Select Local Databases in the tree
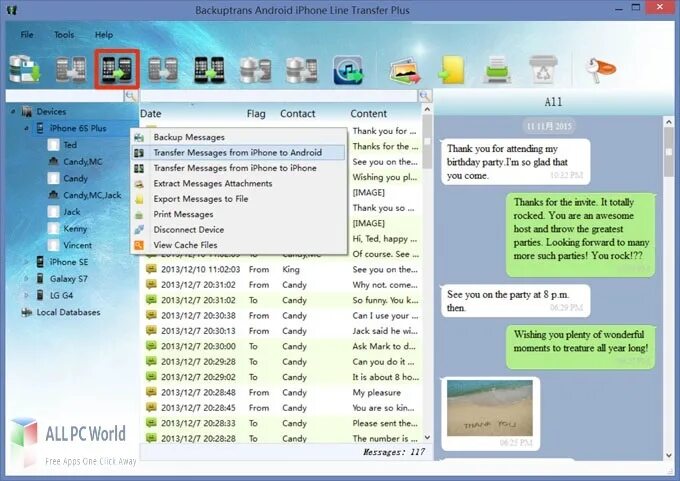Viewport: 680px width, 481px height. click(68, 312)
